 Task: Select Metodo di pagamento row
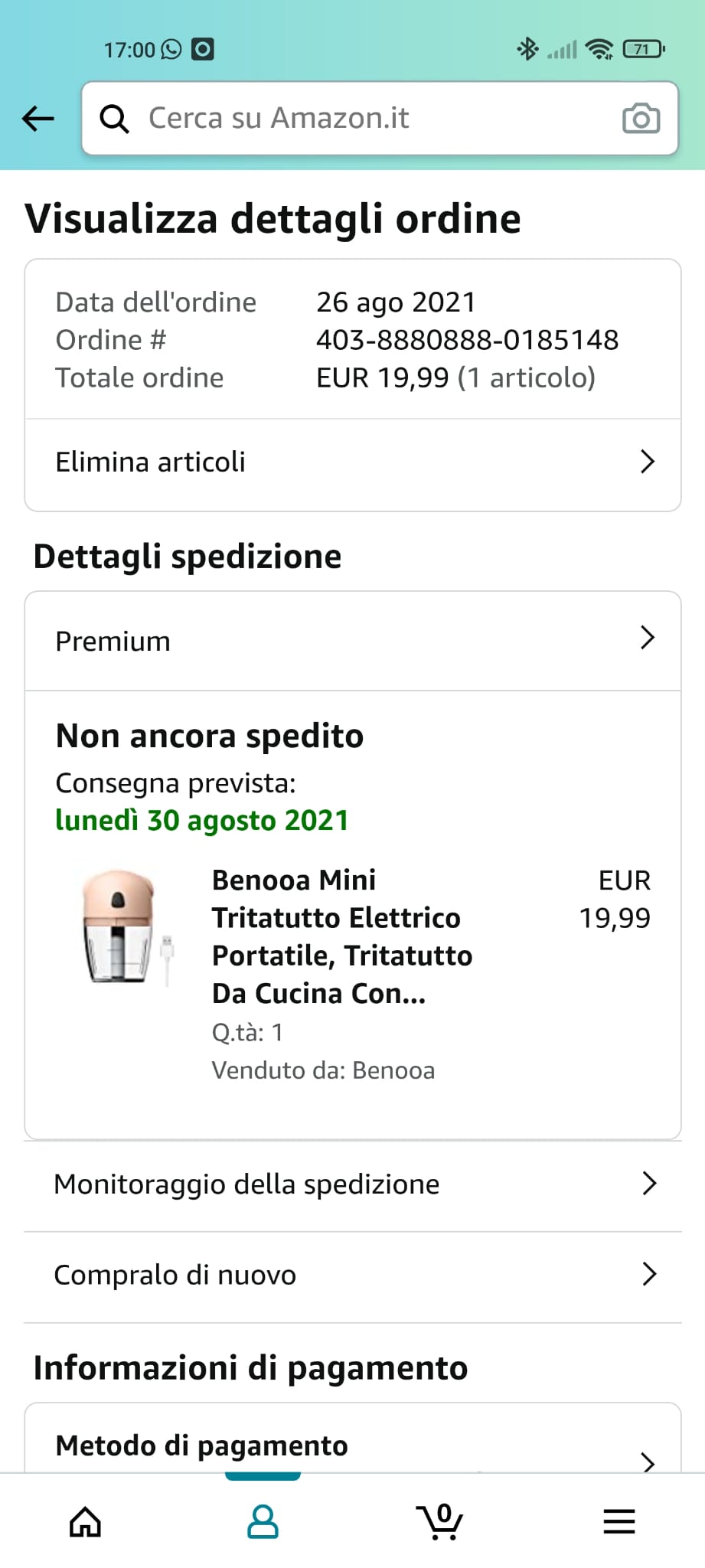202,1445
